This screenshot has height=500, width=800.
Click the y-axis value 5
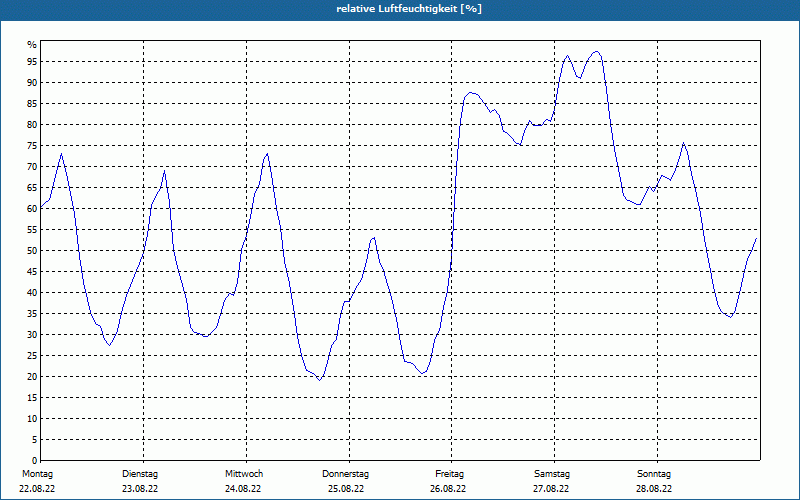(x=34, y=440)
